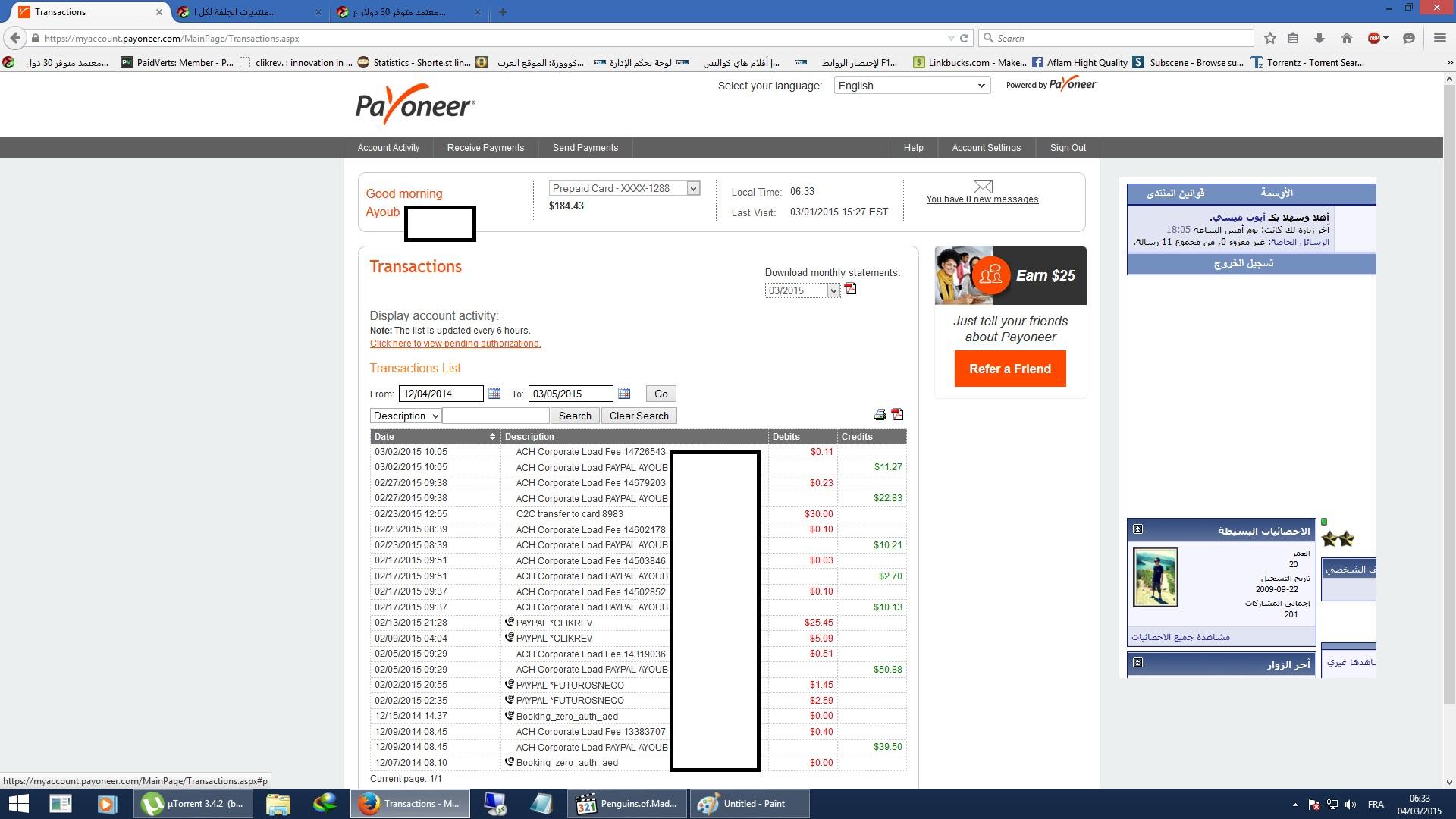Click the PaidVerts bookmark

click(177, 63)
